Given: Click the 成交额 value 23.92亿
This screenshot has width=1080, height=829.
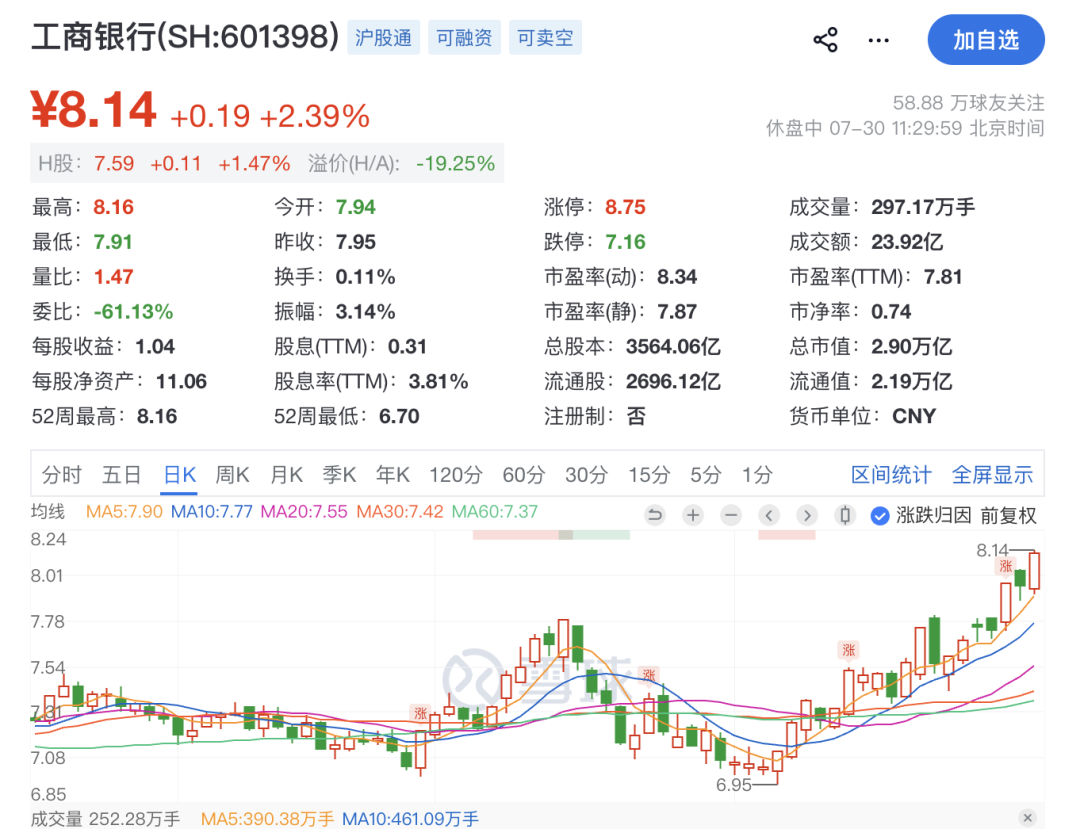Looking at the screenshot, I should pos(907,242).
